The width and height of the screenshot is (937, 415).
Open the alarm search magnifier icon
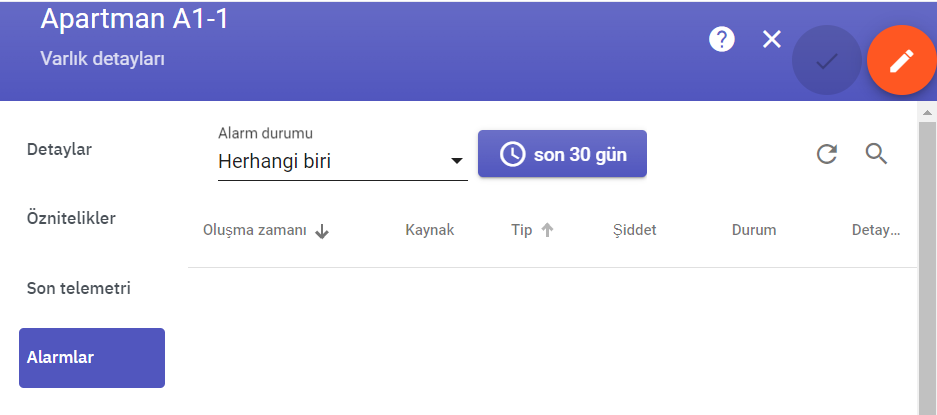click(x=876, y=154)
